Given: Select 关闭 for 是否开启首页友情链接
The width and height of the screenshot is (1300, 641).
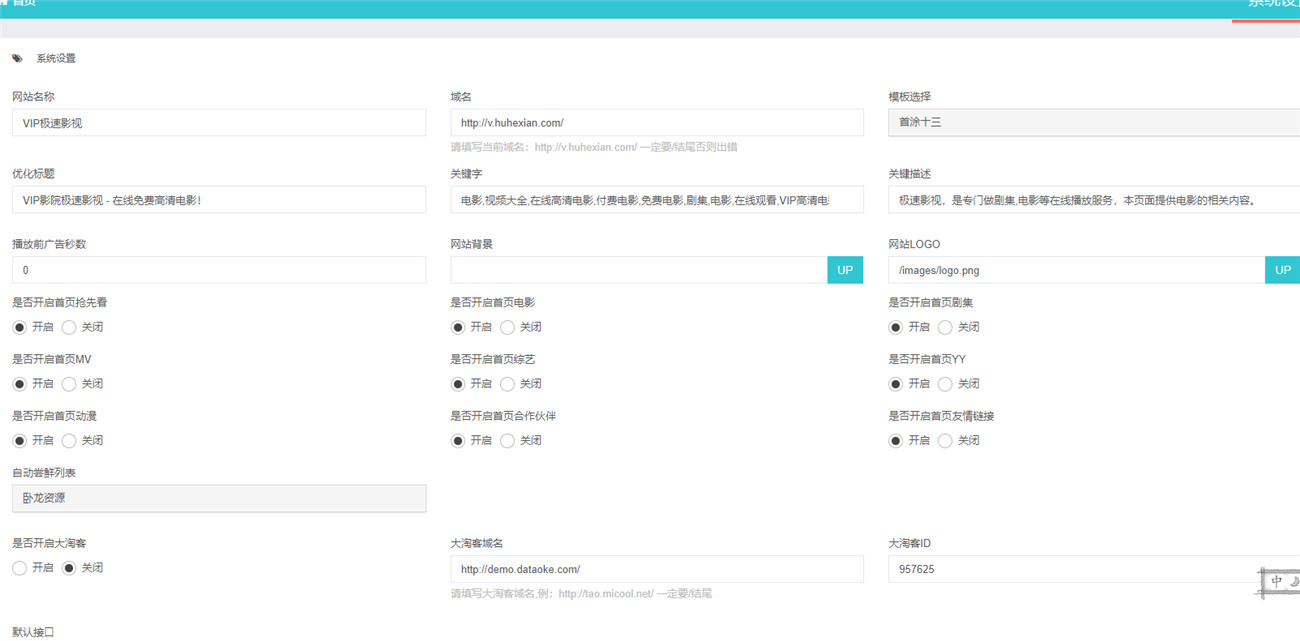Looking at the screenshot, I should pyautogui.click(x=946, y=440).
